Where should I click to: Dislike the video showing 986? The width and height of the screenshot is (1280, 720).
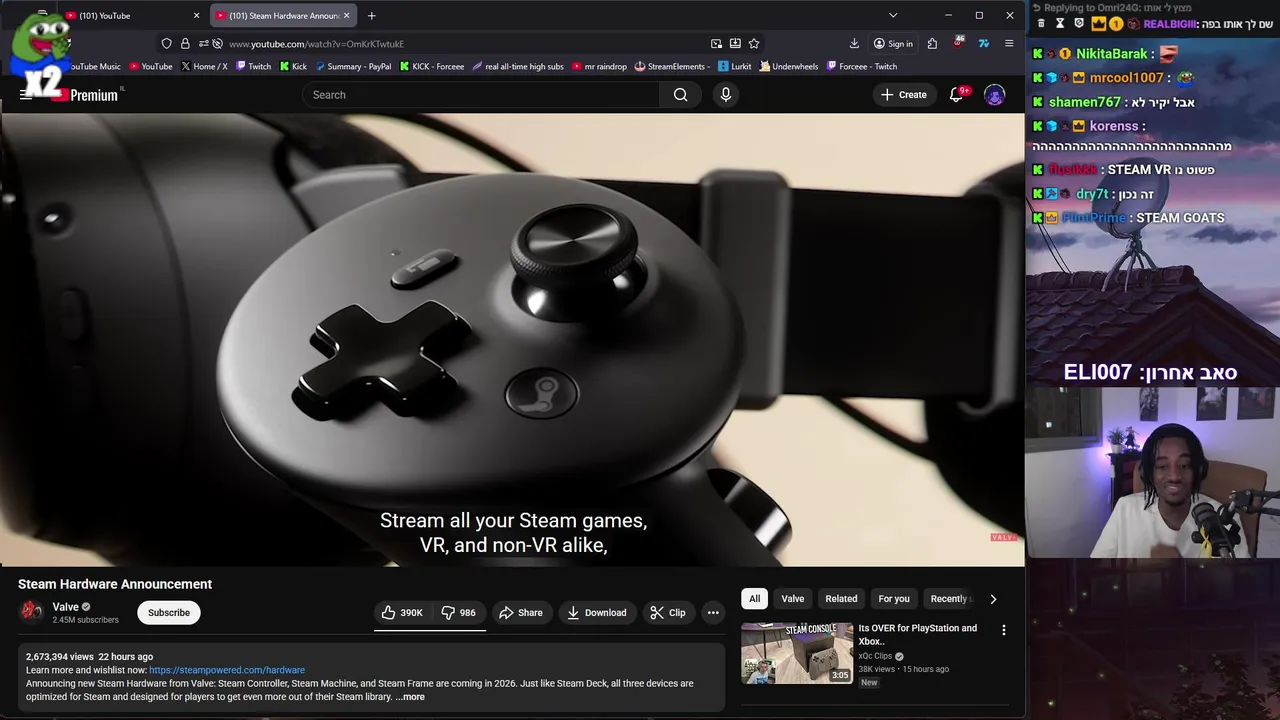click(459, 613)
